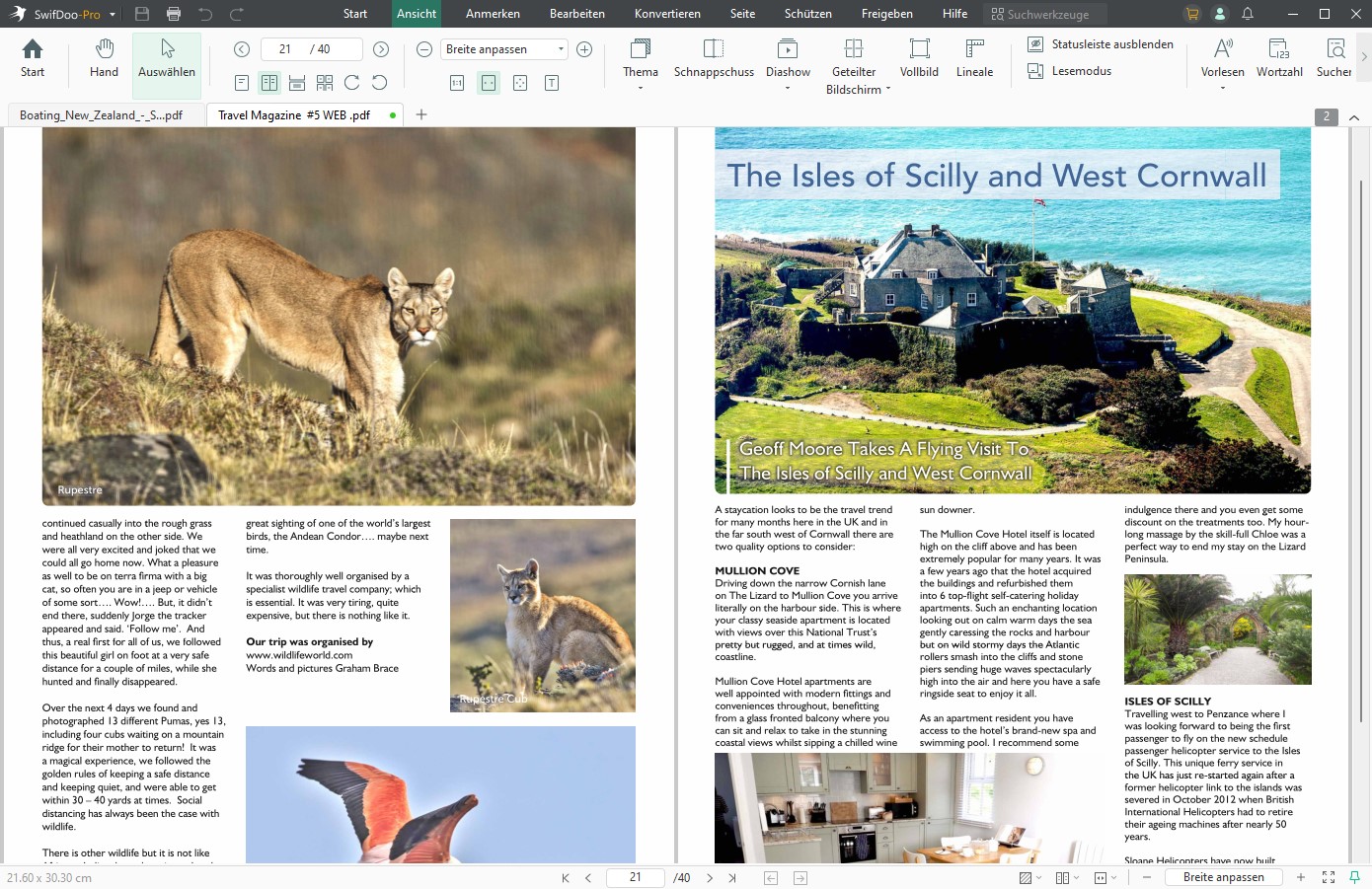Screen dimensions: 1372x889
Task: Toggle the Lineale rulers
Action: [974, 58]
